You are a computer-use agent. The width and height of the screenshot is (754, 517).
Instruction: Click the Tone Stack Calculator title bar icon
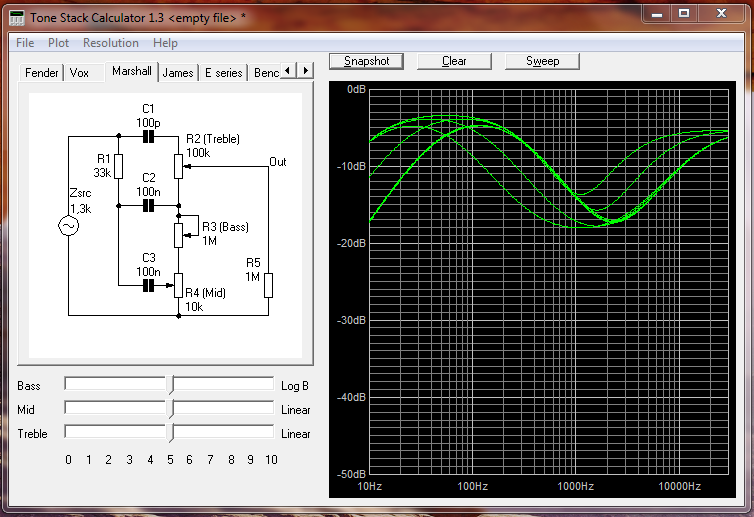[x=17, y=17]
